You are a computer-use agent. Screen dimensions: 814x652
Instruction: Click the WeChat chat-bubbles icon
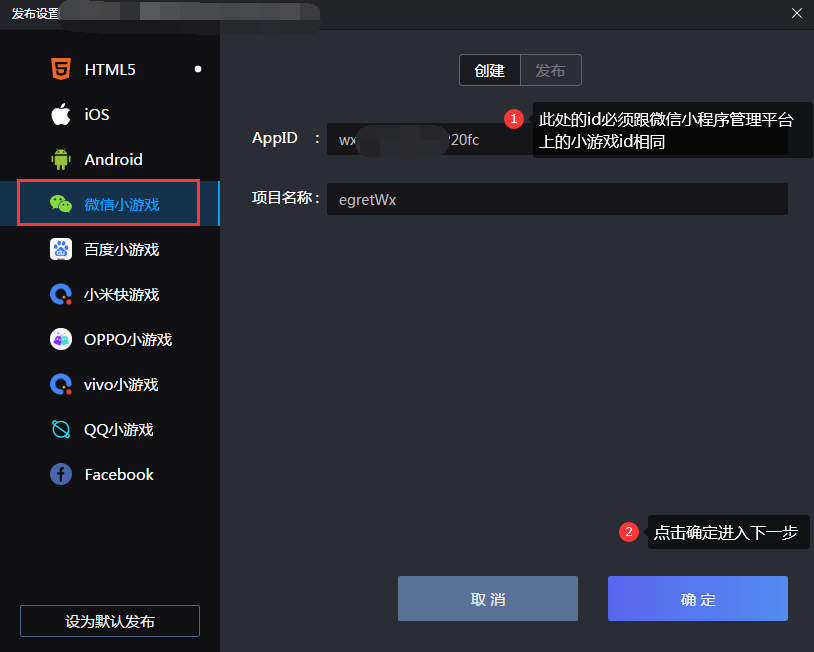point(61,204)
